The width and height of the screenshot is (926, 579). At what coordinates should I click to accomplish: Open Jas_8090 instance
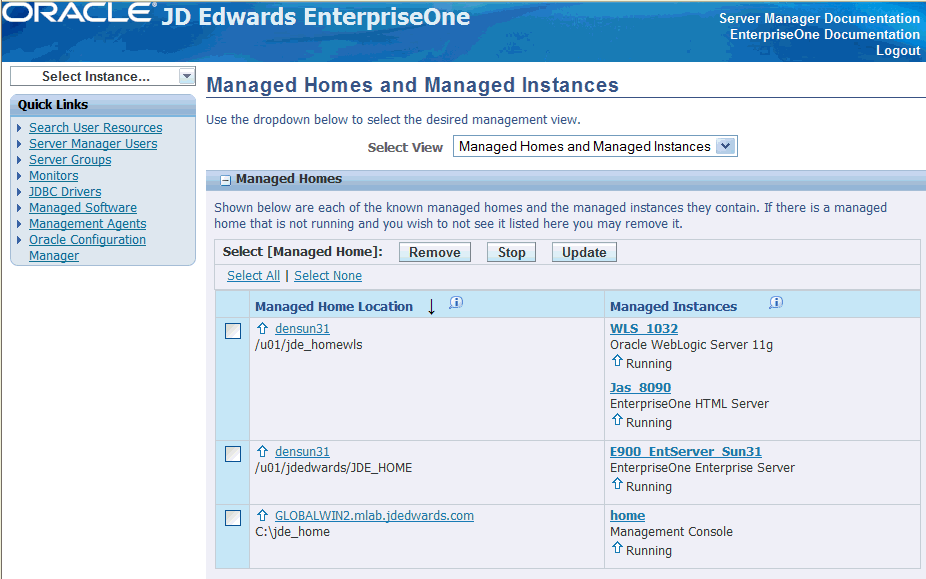(640, 388)
